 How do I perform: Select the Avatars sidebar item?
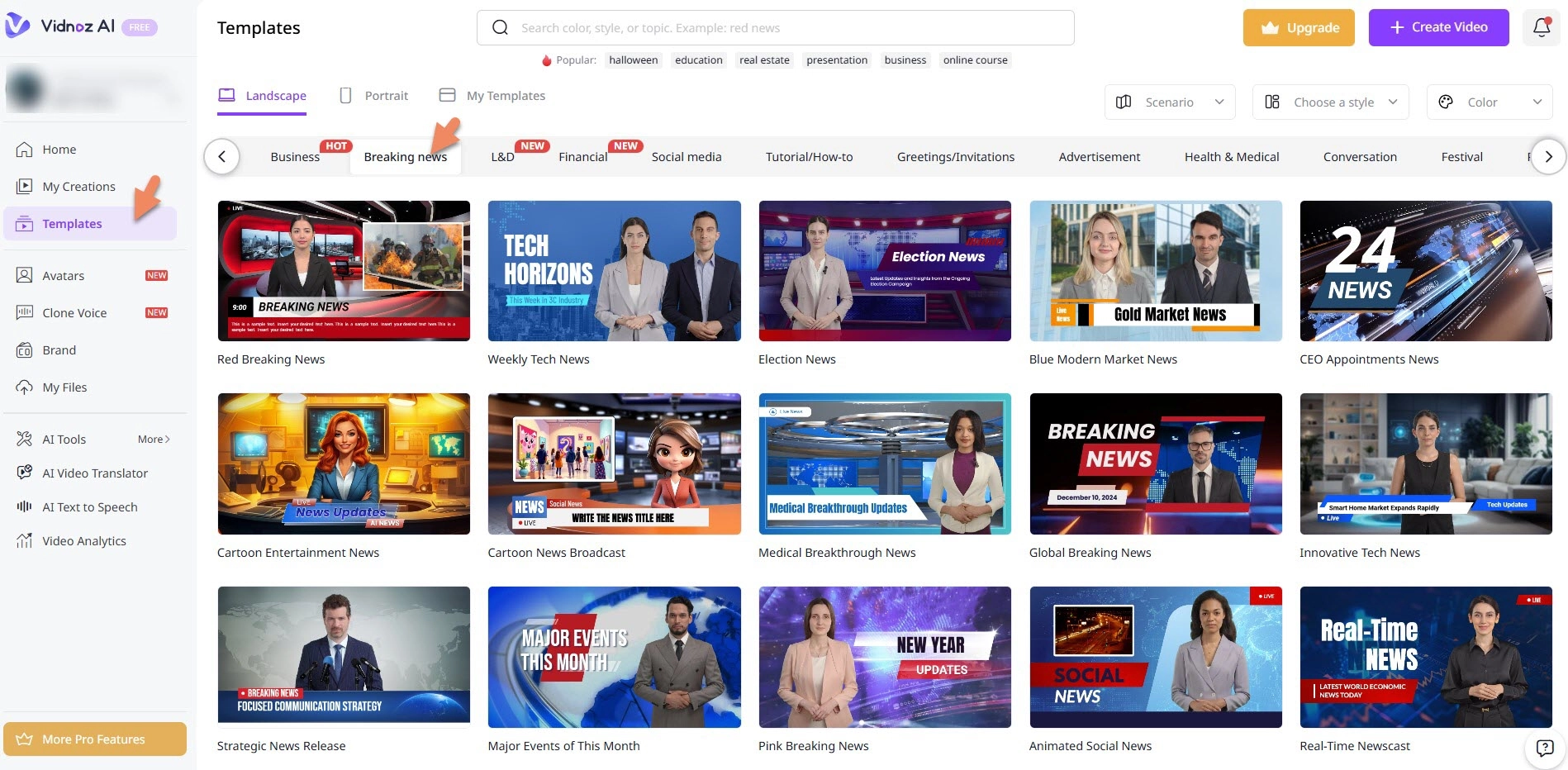pyautogui.click(x=63, y=275)
